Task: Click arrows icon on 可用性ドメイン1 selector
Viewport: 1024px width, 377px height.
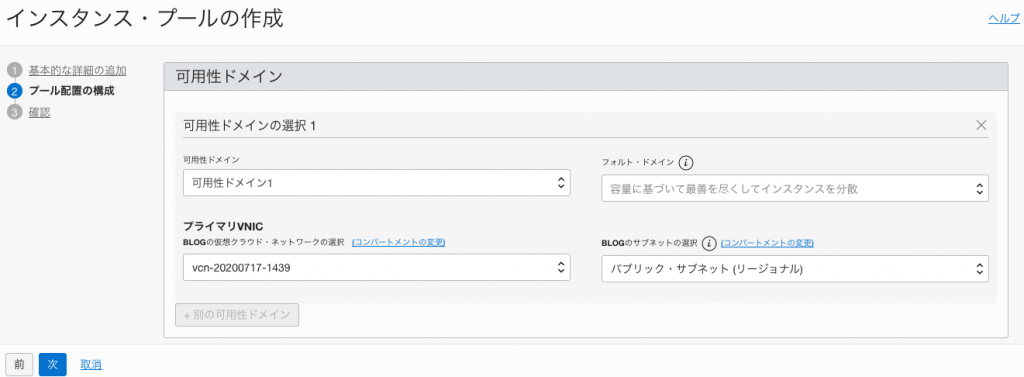Action: tap(560, 183)
